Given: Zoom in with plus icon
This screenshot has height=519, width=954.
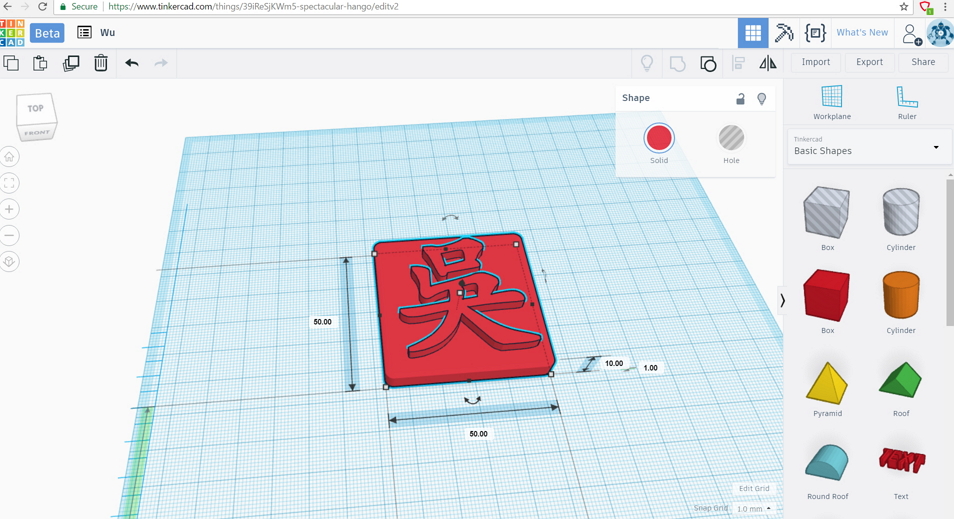Looking at the screenshot, I should (x=9, y=209).
